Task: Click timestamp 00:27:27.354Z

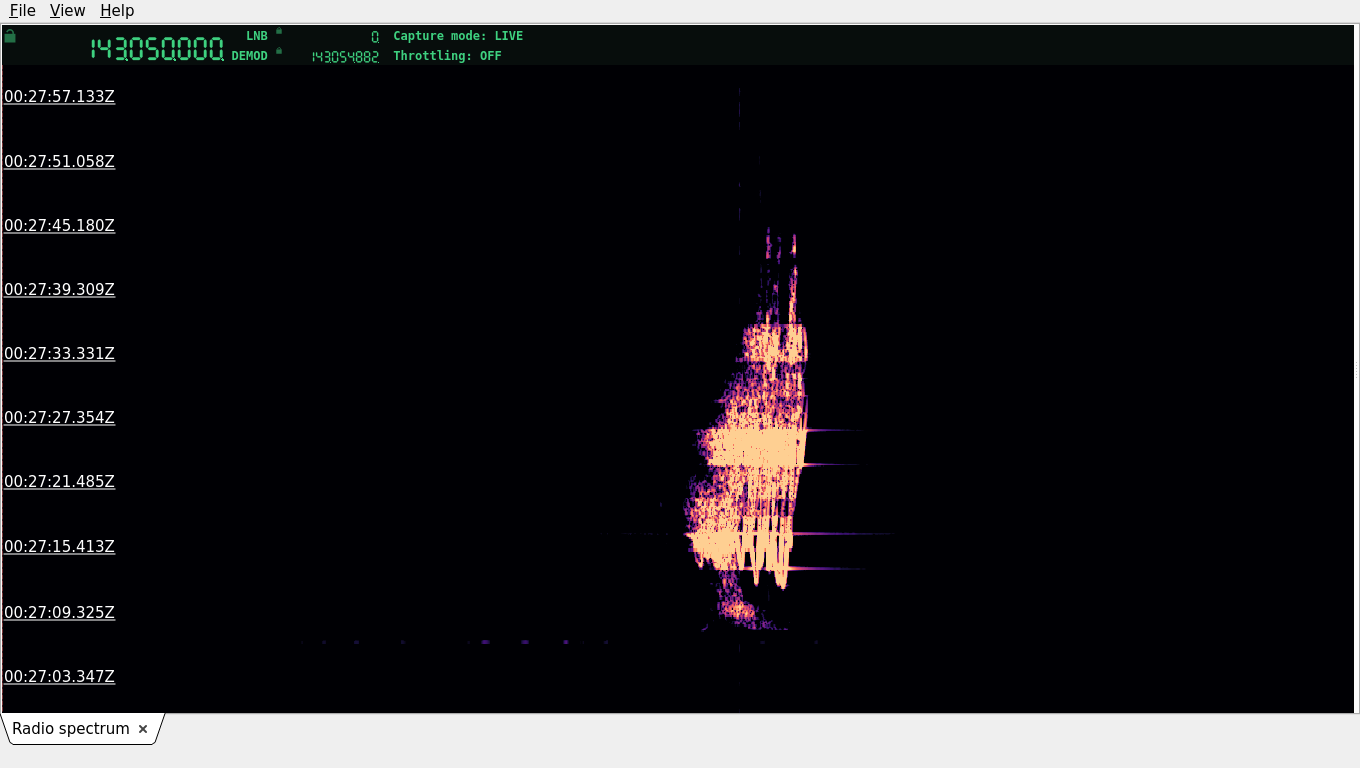Action: pos(60,418)
